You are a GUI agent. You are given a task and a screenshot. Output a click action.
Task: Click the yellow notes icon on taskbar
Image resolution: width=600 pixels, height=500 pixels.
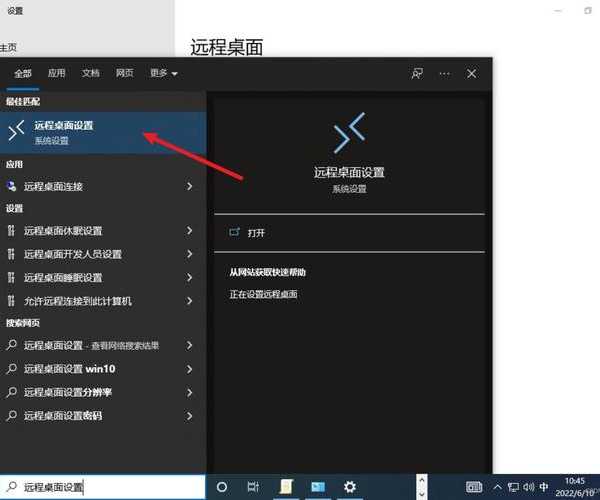click(286, 487)
